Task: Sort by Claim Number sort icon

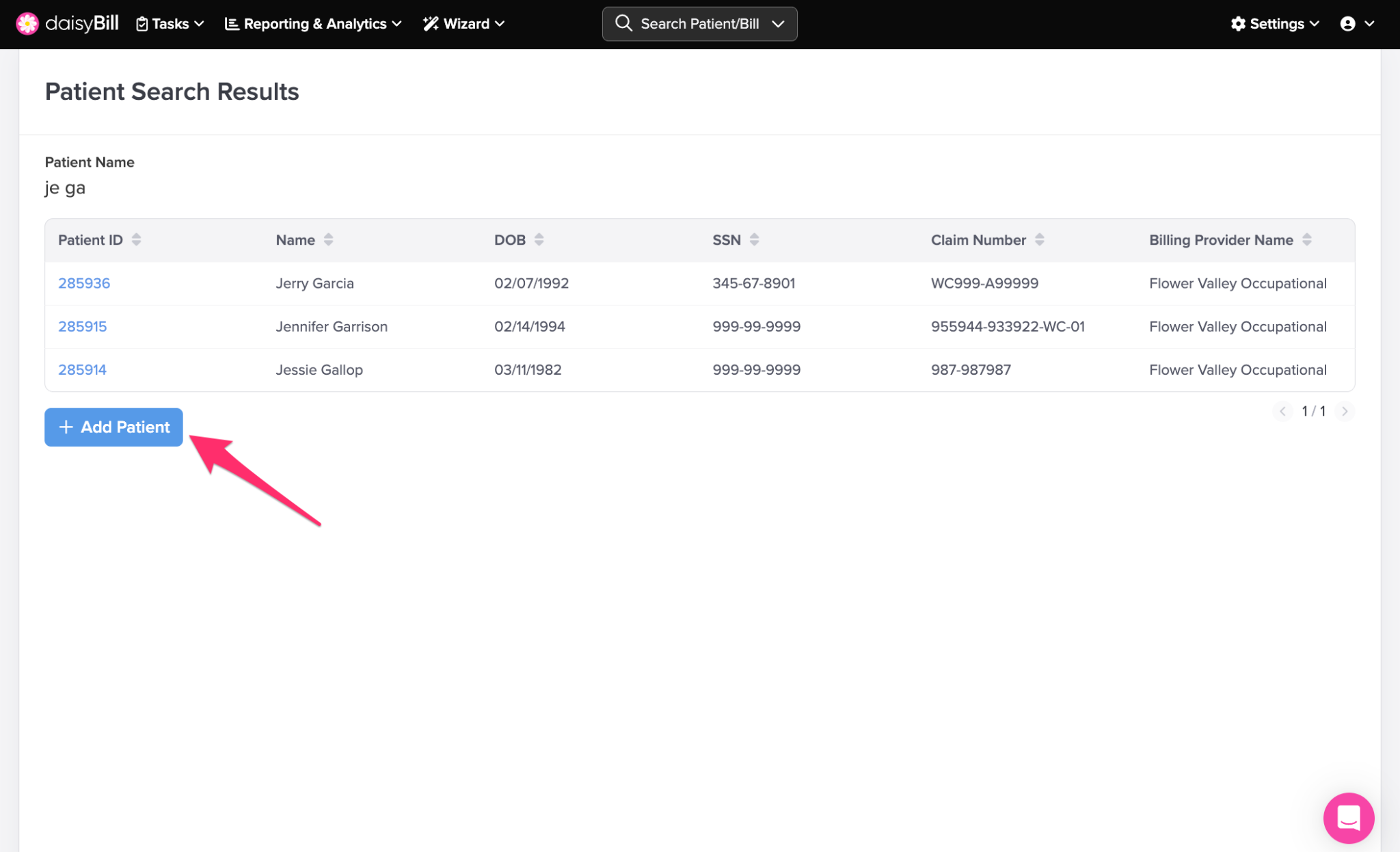Action: pyautogui.click(x=1039, y=239)
